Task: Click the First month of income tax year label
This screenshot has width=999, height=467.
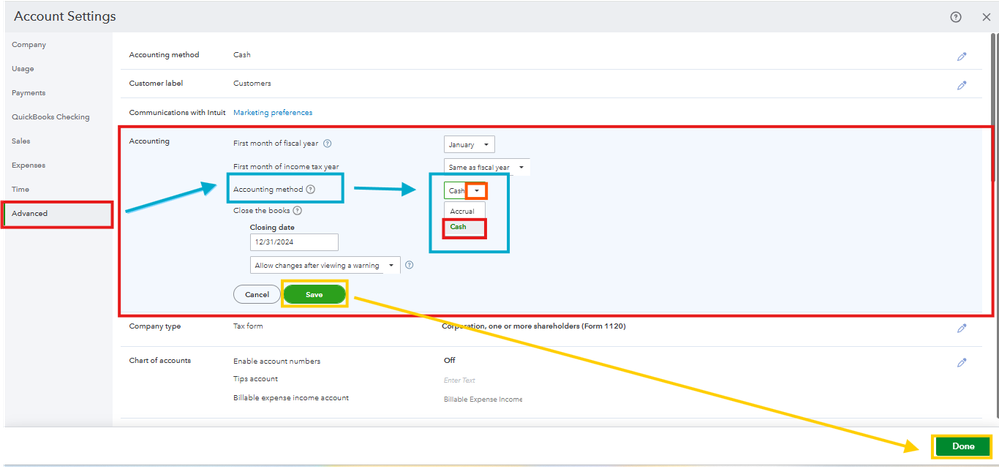Action: coord(286,166)
